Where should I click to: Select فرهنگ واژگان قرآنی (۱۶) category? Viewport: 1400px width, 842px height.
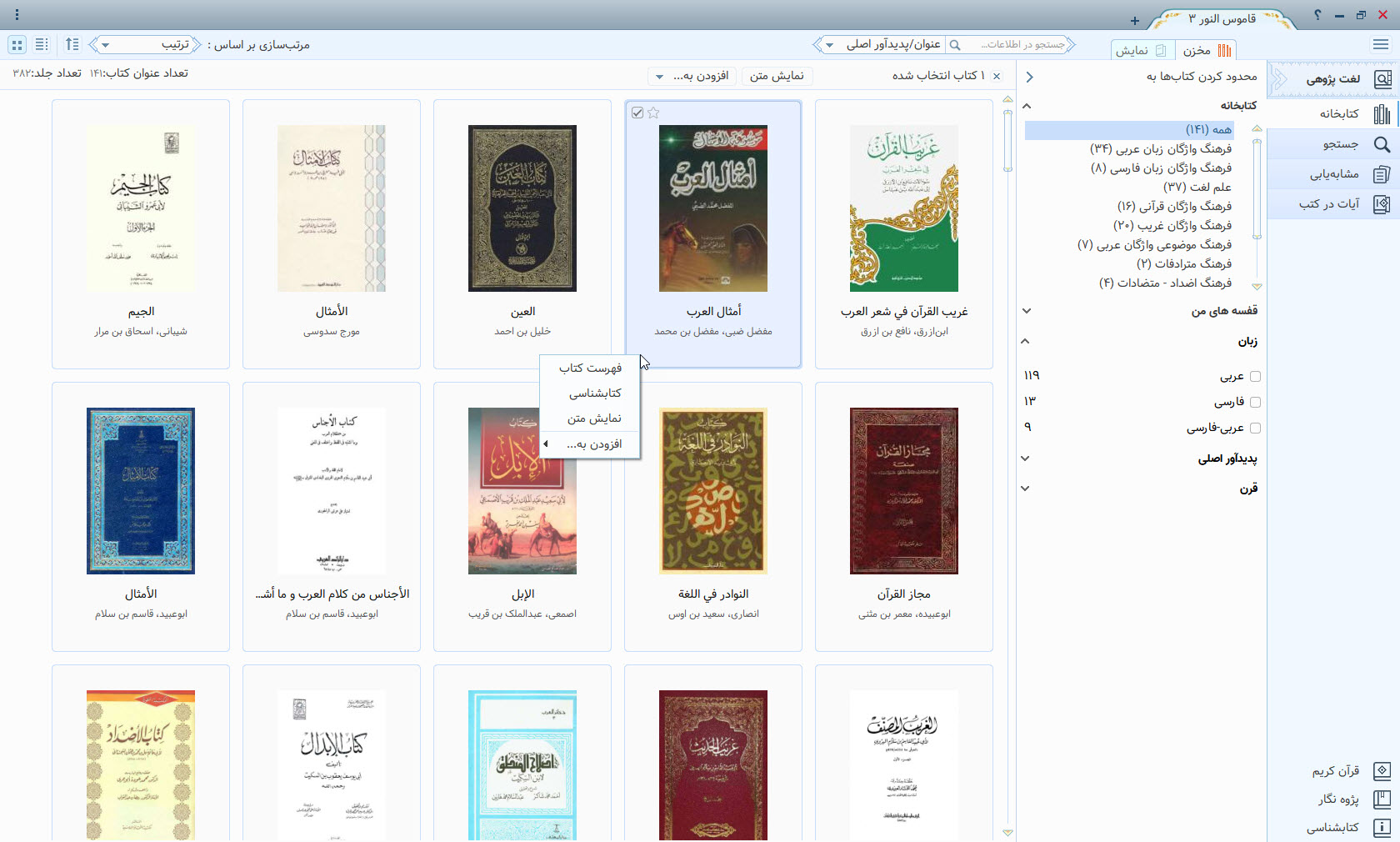[x=1174, y=207]
